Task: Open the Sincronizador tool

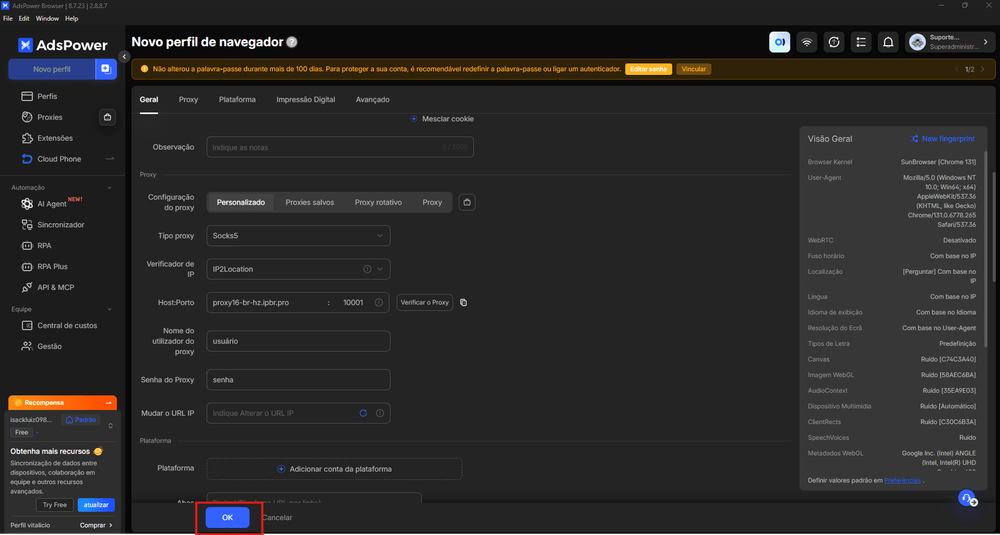Action: pos(62,225)
